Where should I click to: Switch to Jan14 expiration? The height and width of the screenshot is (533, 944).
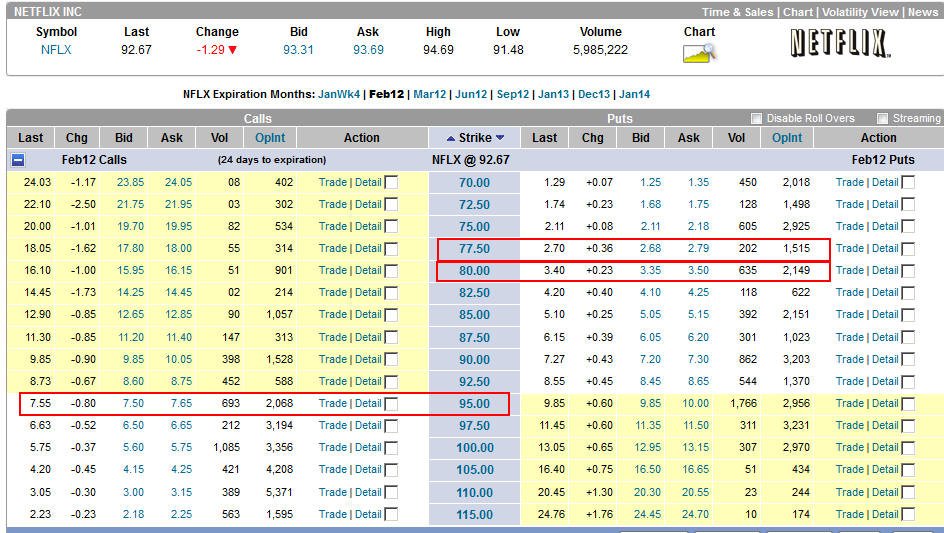click(x=635, y=94)
